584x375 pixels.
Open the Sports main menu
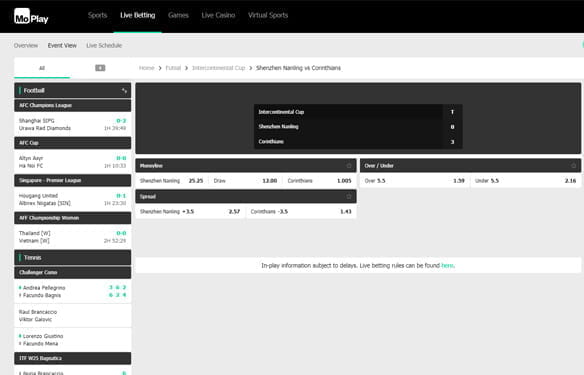click(98, 15)
